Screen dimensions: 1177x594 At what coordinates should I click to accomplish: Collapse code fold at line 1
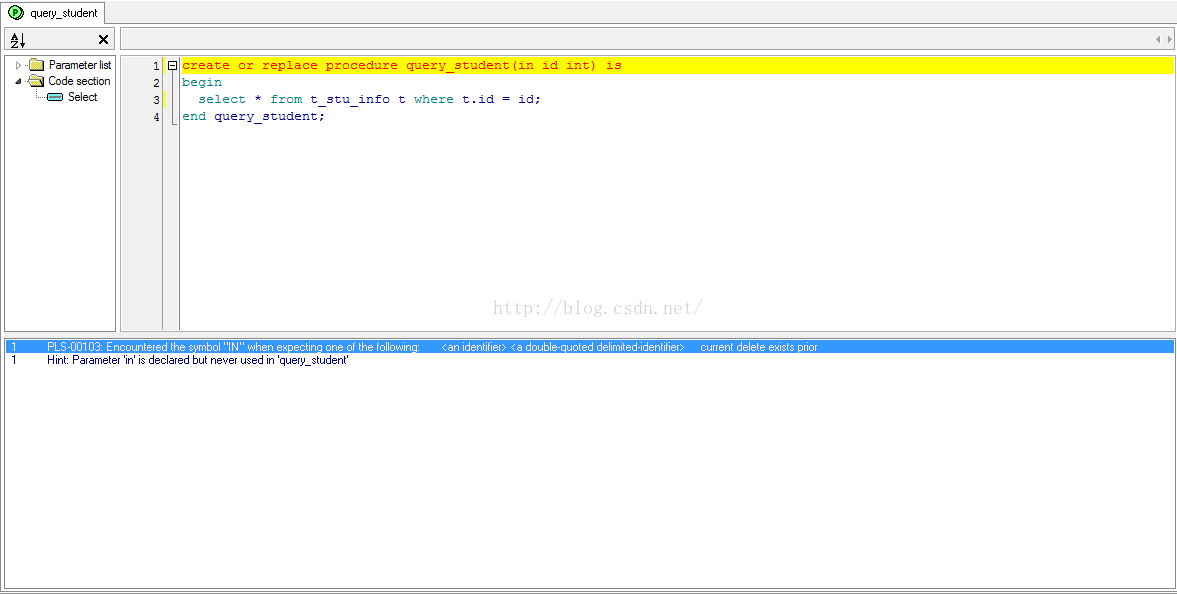[172, 65]
